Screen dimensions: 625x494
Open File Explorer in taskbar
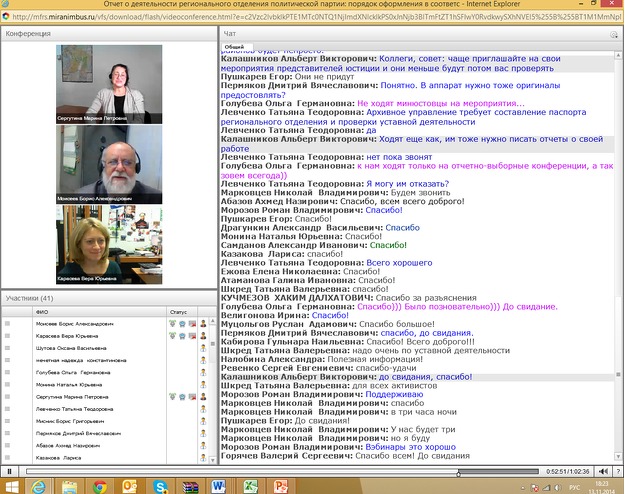point(69,487)
